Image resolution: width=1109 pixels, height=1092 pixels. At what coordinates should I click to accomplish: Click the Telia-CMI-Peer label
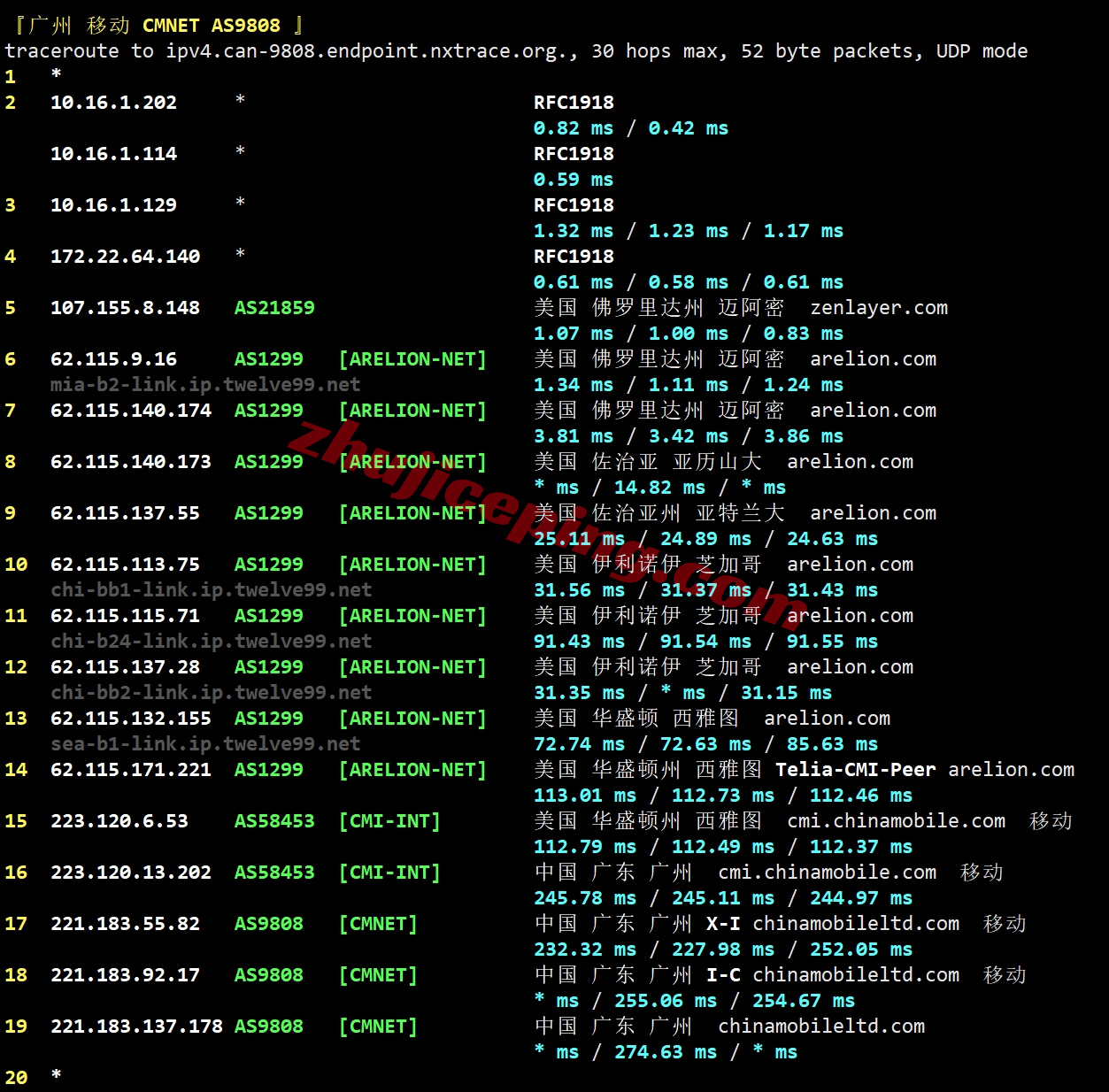click(x=856, y=770)
